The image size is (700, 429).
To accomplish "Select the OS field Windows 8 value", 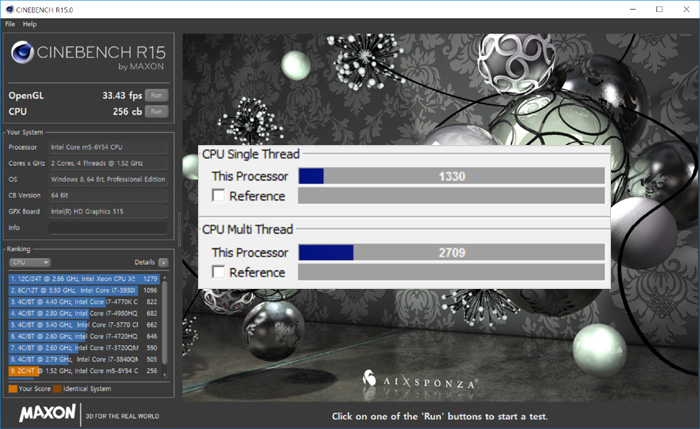I will coord(108,179).
